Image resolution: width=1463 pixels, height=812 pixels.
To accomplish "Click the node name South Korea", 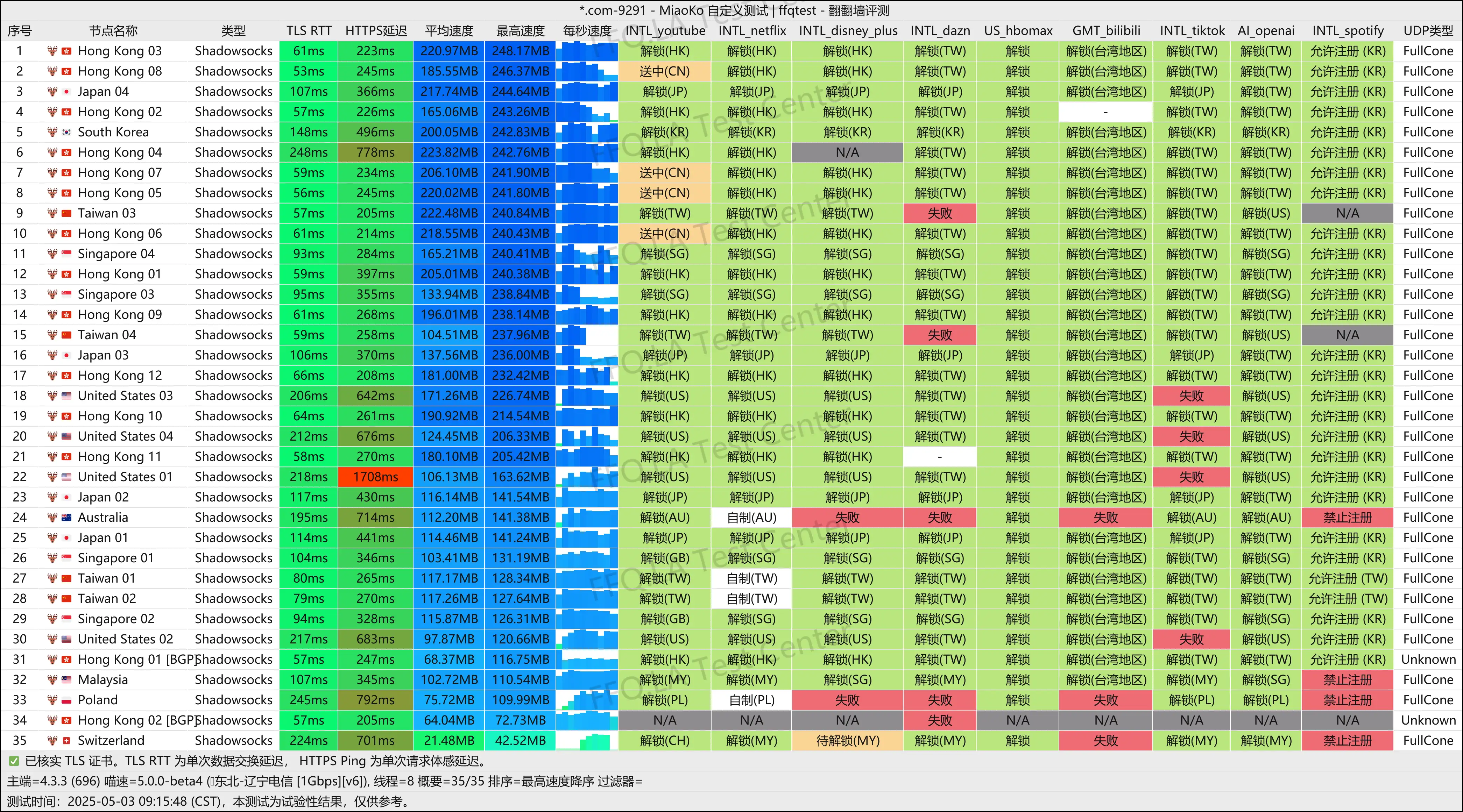I will [113, 132].
